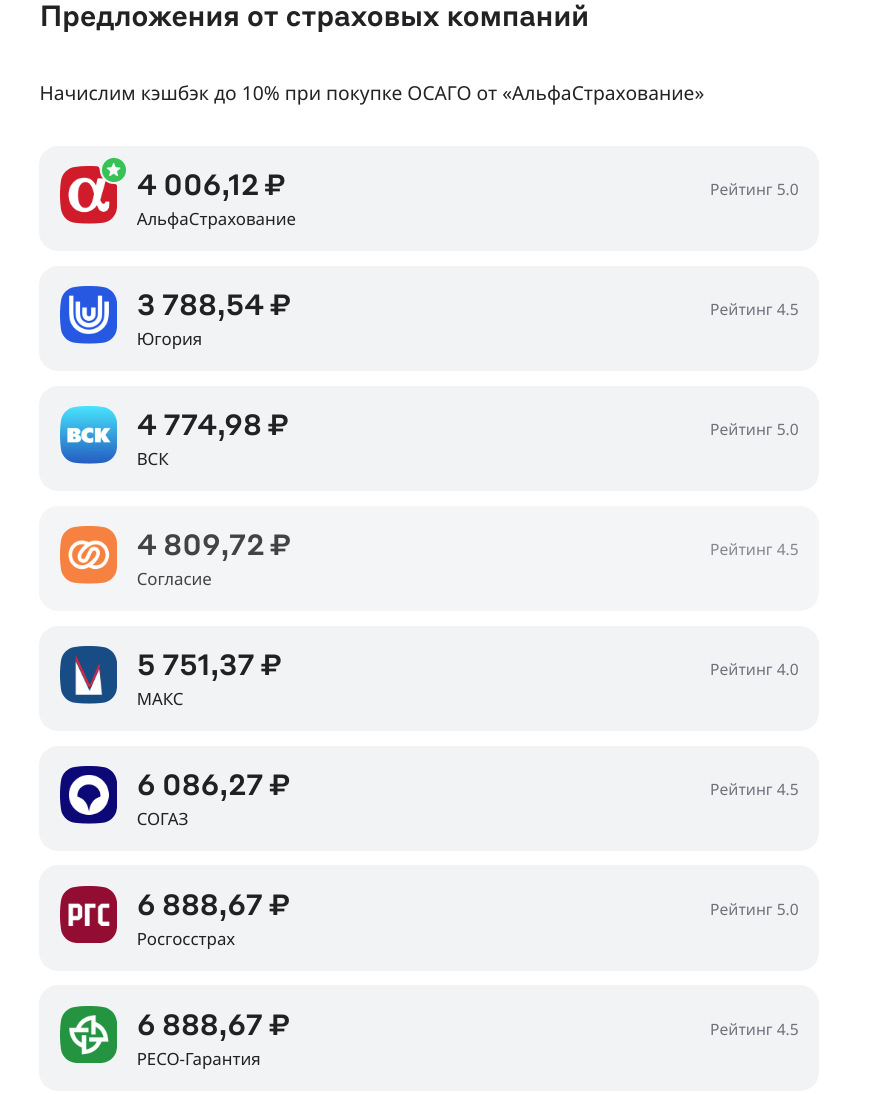Choose the 4 774,98 ₽ ВСК price
Viewport: 882px width, 1094px height.
point(212,426)
